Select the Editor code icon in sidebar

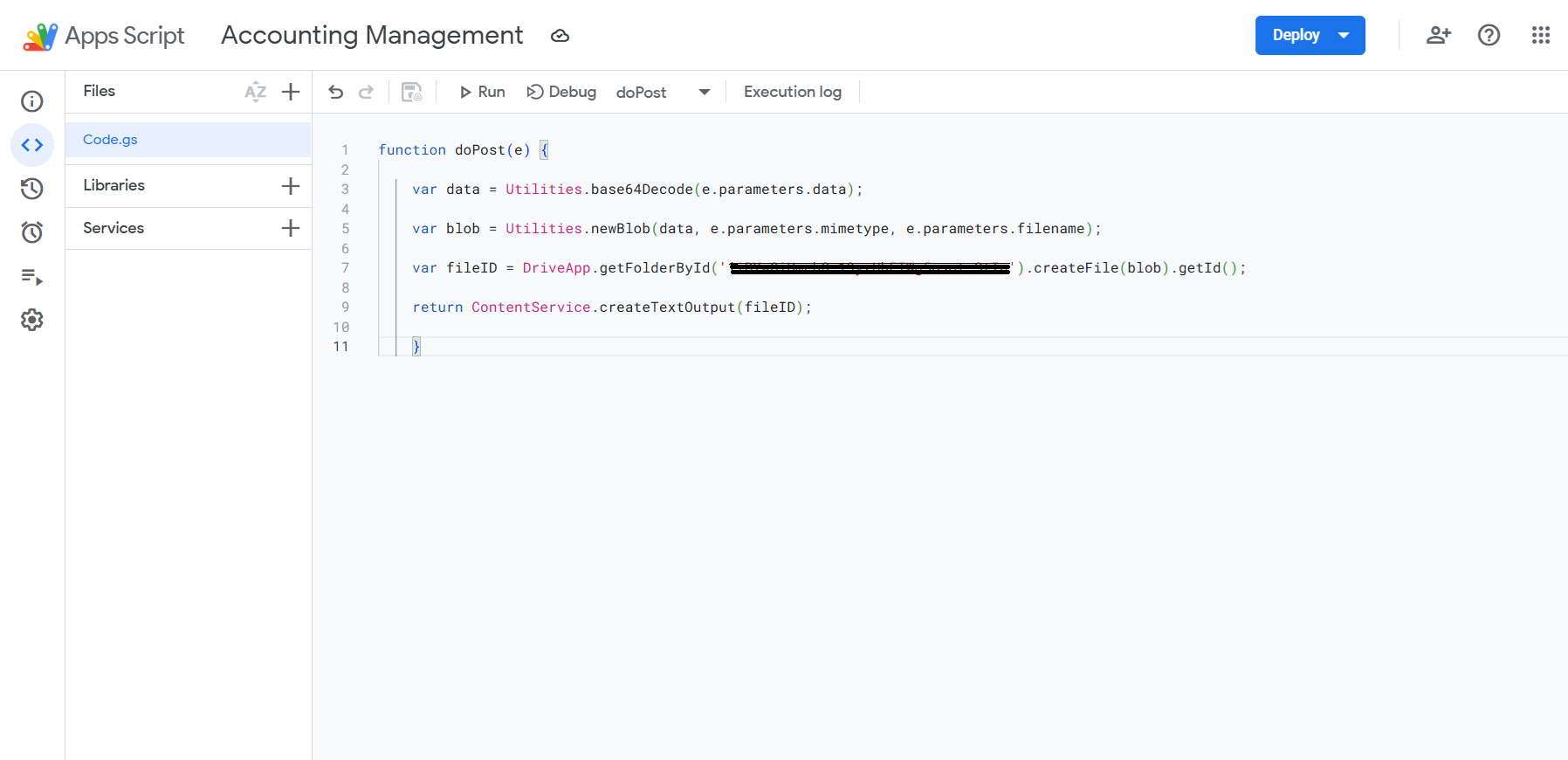[x=32, y=145]
